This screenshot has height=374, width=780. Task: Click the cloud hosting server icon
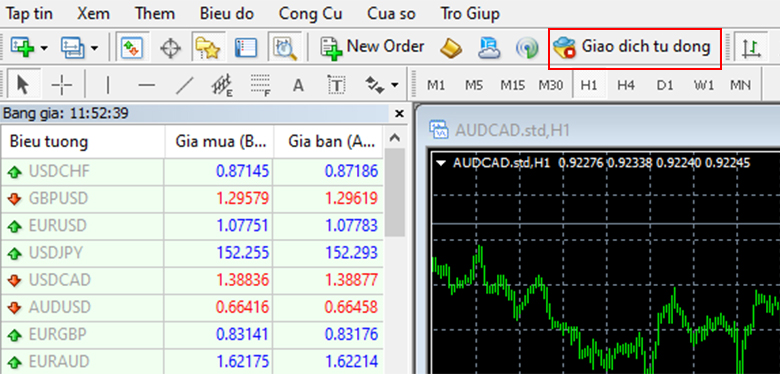pyautogui.click(x=489, y=48)
